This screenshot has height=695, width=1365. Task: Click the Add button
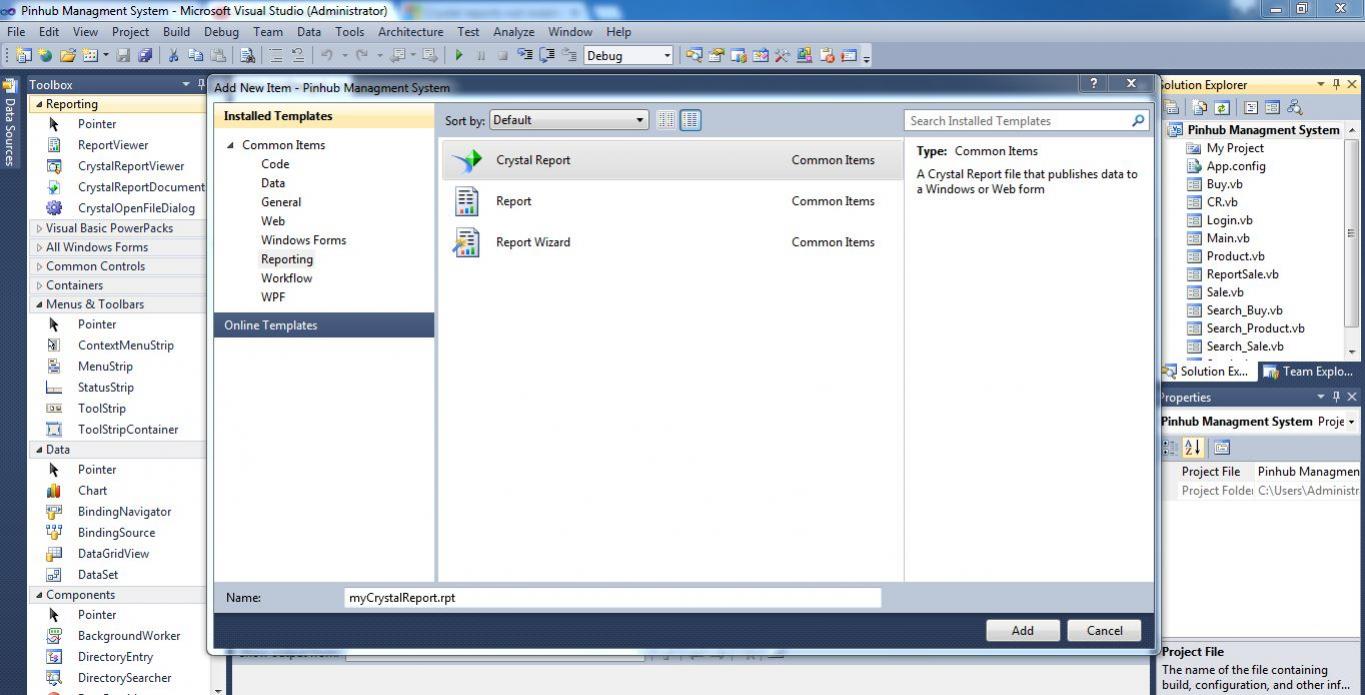1022,630
